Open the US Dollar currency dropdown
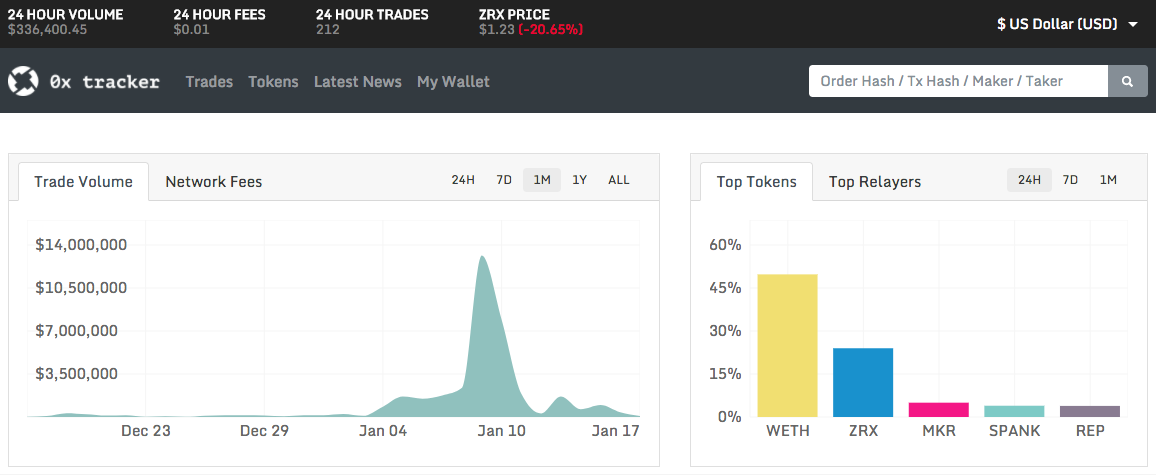This screenshot has height=475, width=1156. point(1068,24)
